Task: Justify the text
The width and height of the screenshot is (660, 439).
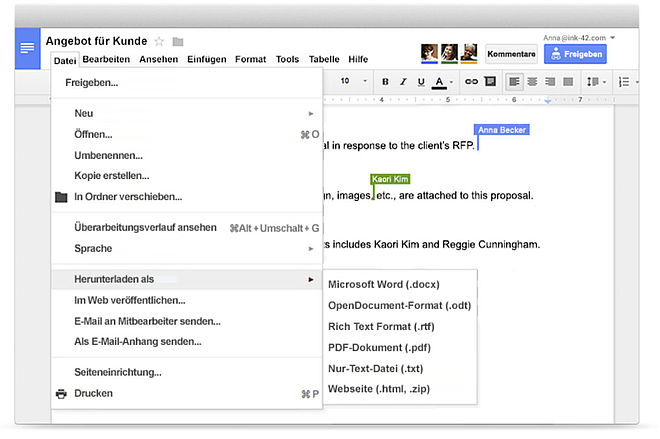Action: [568, 82]
